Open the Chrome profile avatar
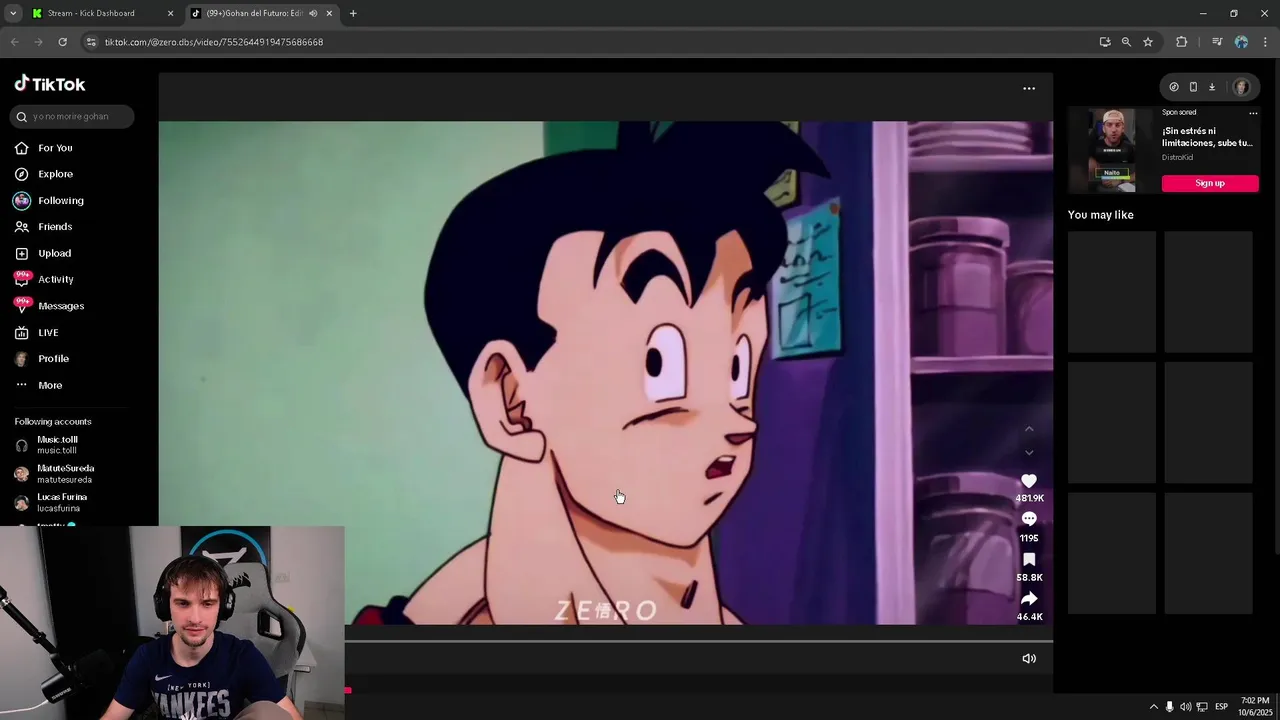1280x720 pixels. point(1241,42)
